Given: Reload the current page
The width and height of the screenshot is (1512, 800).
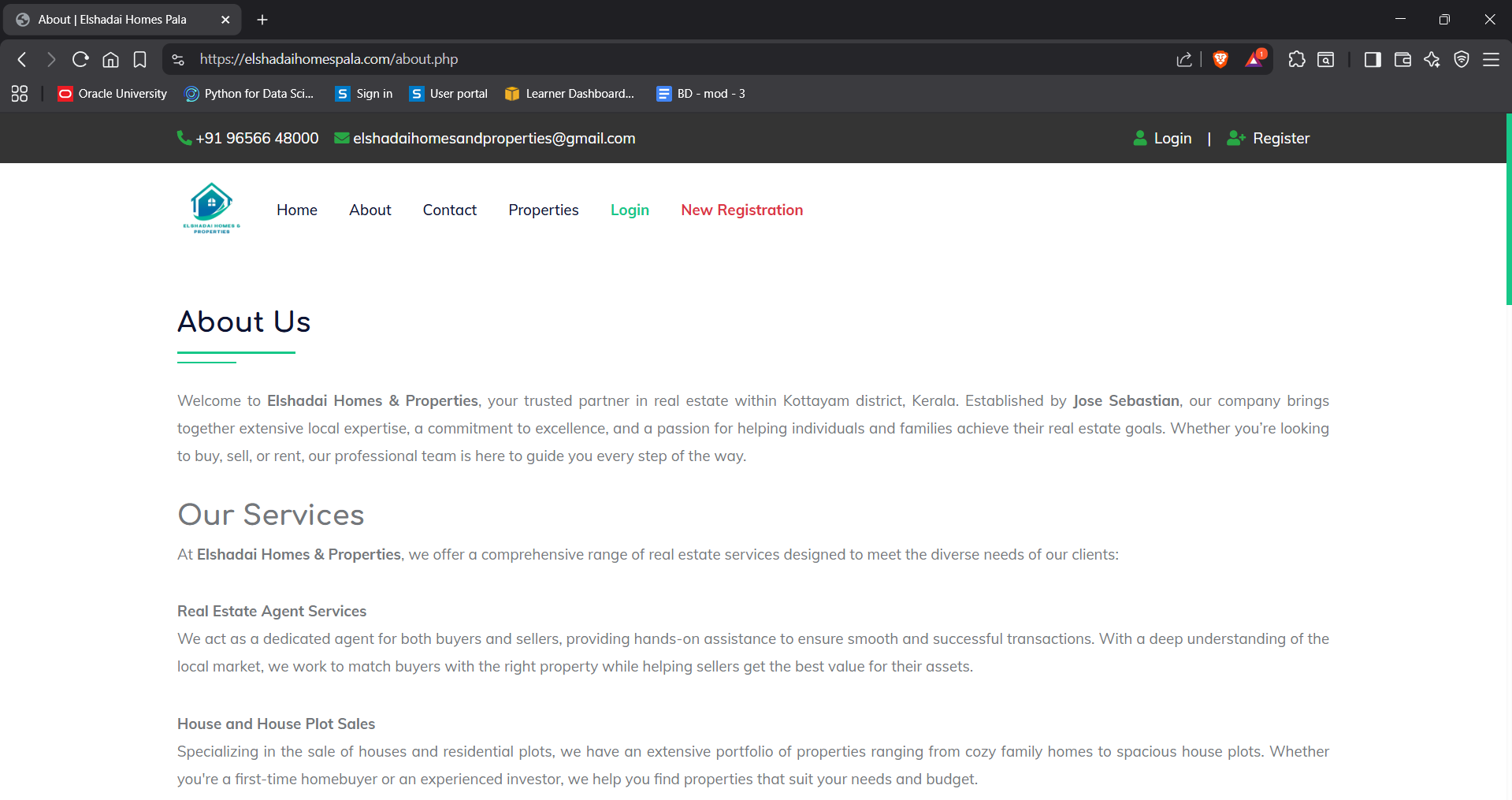Looking at the screenshot, I should (80, 59).
